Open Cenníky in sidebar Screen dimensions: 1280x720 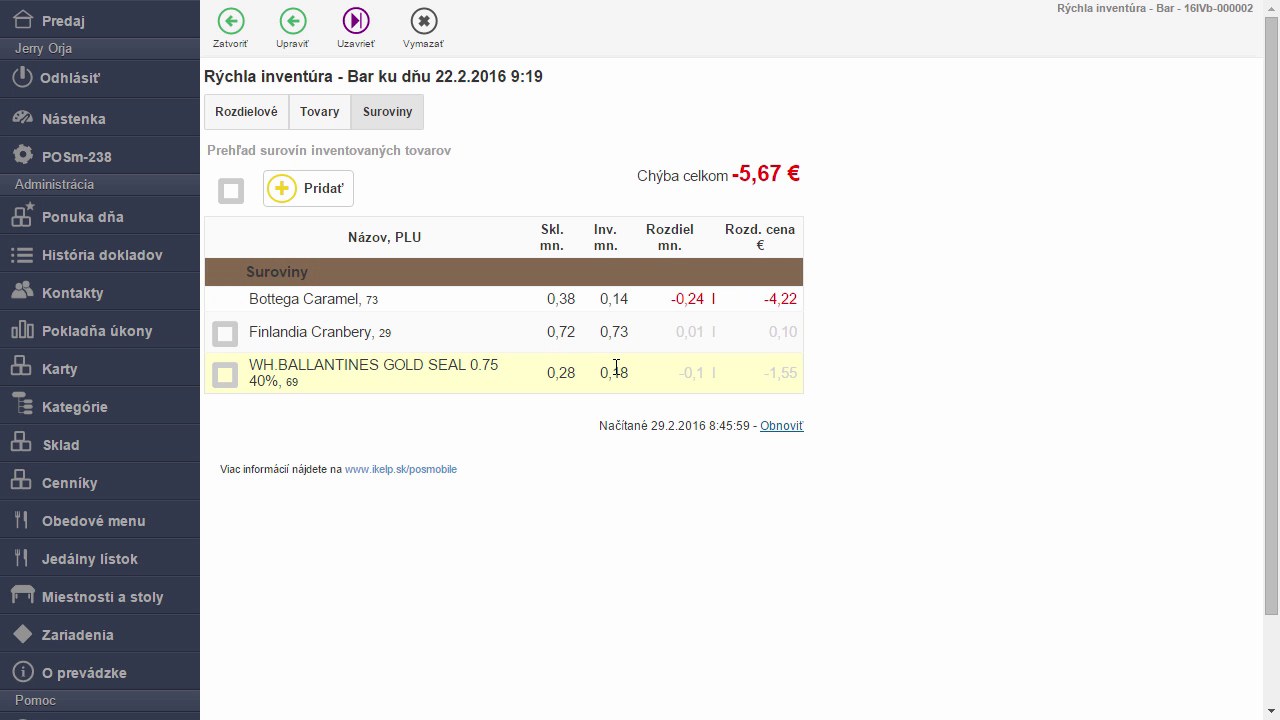point(100,482)
